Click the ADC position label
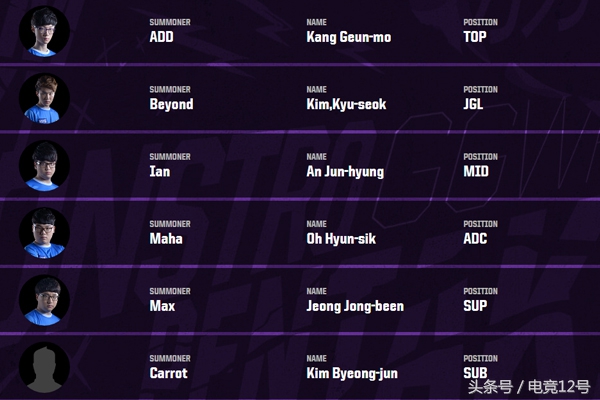600x400 pixels. (x=476, y=239)
